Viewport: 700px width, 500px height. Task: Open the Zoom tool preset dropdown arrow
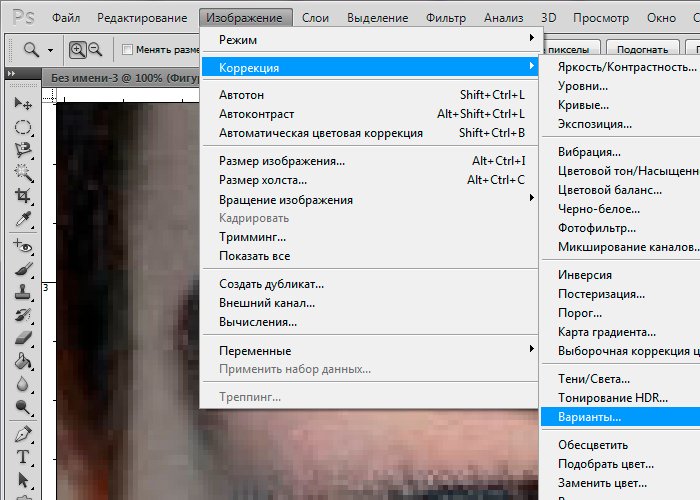point(49,50)
